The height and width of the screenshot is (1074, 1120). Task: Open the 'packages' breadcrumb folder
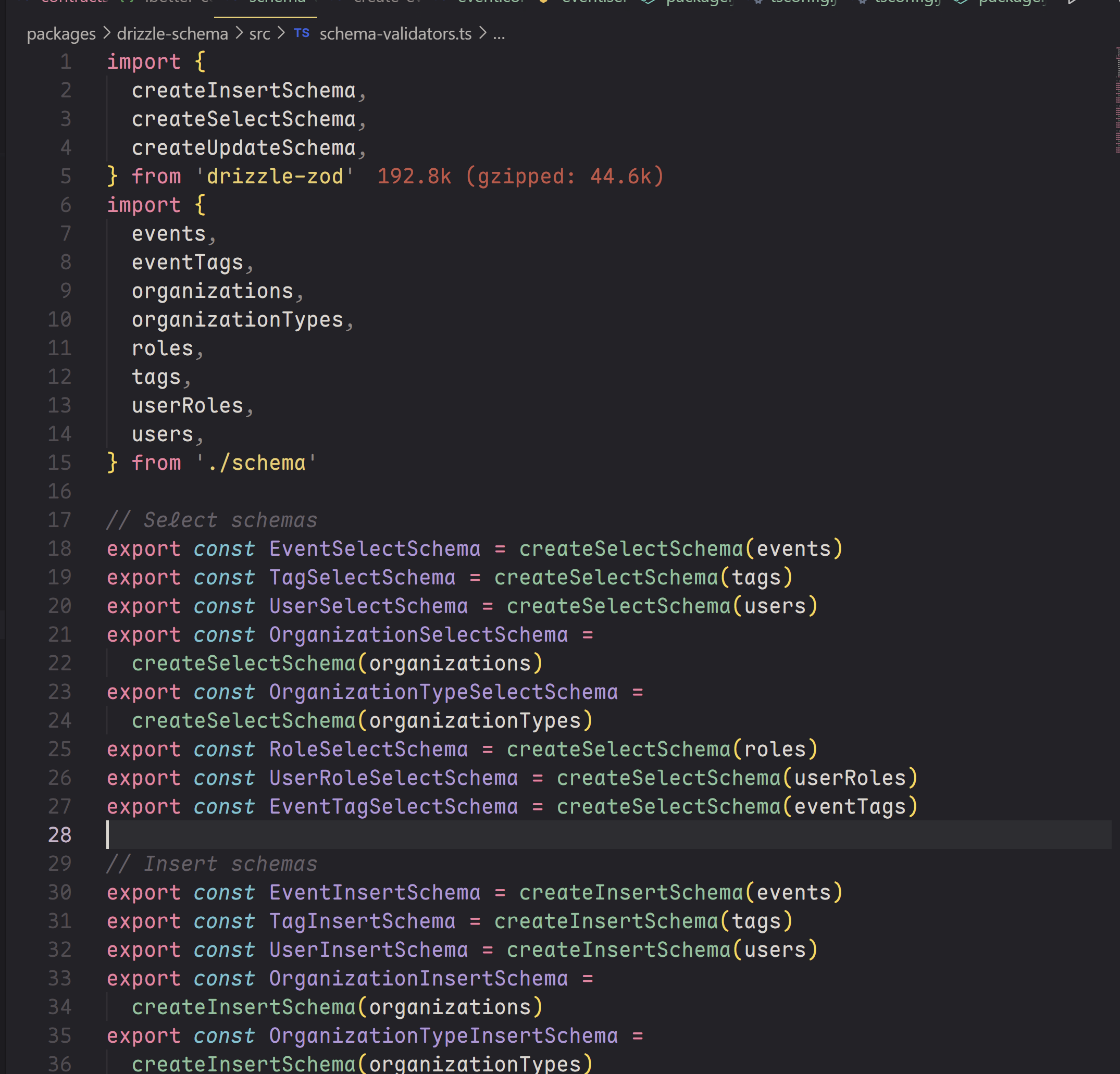click(61, 34)
